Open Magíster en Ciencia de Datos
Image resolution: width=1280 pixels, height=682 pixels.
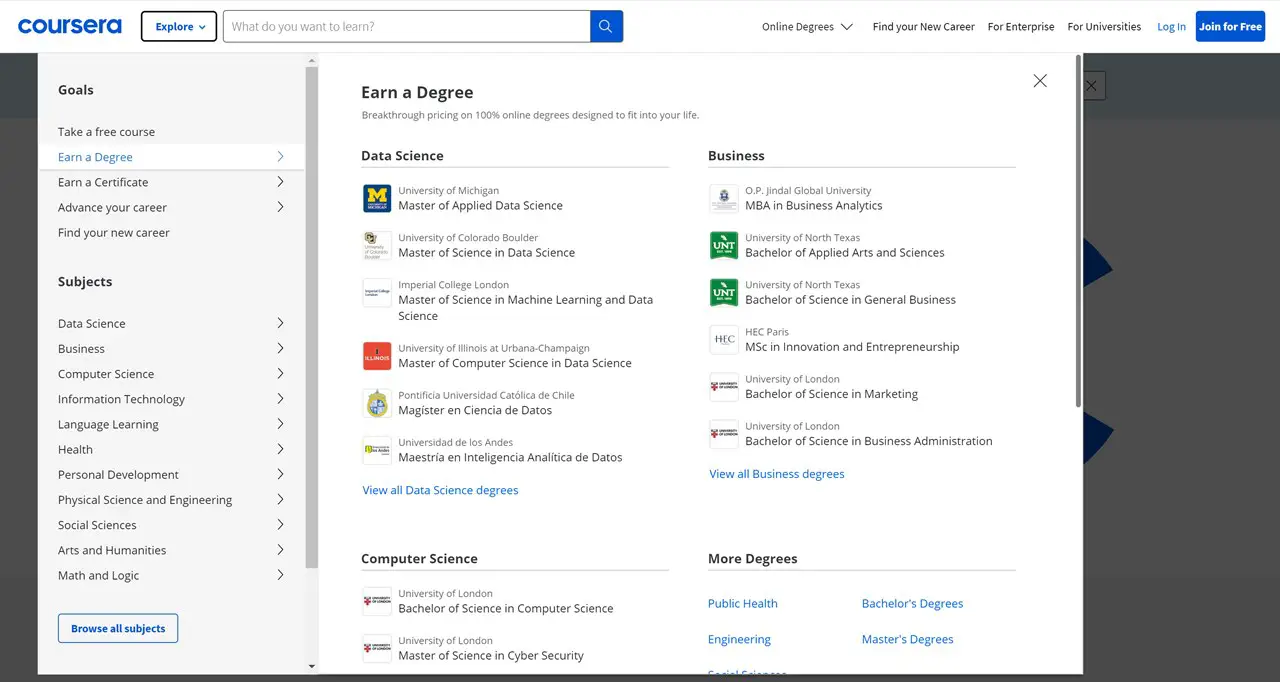pyautogui.click(x=475, y=410)
